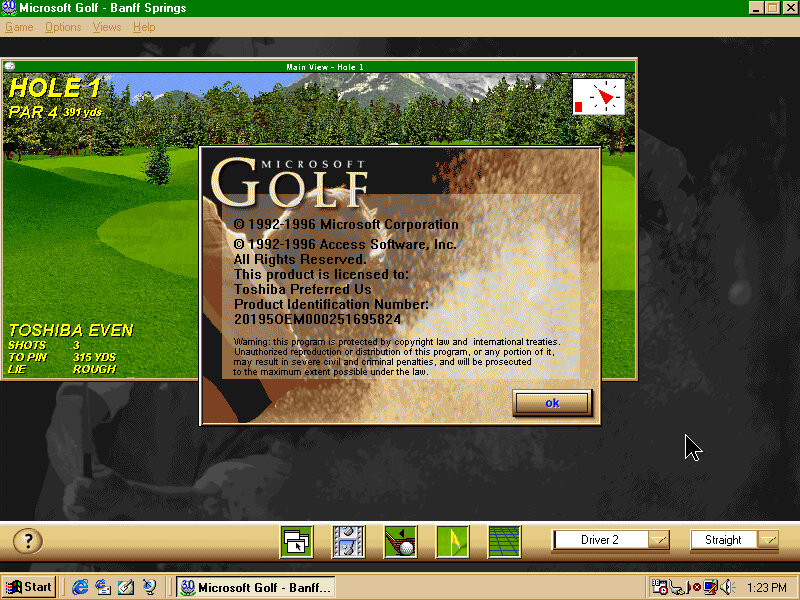Viewport: 800px width, 600px height.
Task: Click the wind direction indicator
Action: pyautogui.click(x=598, y=97)
